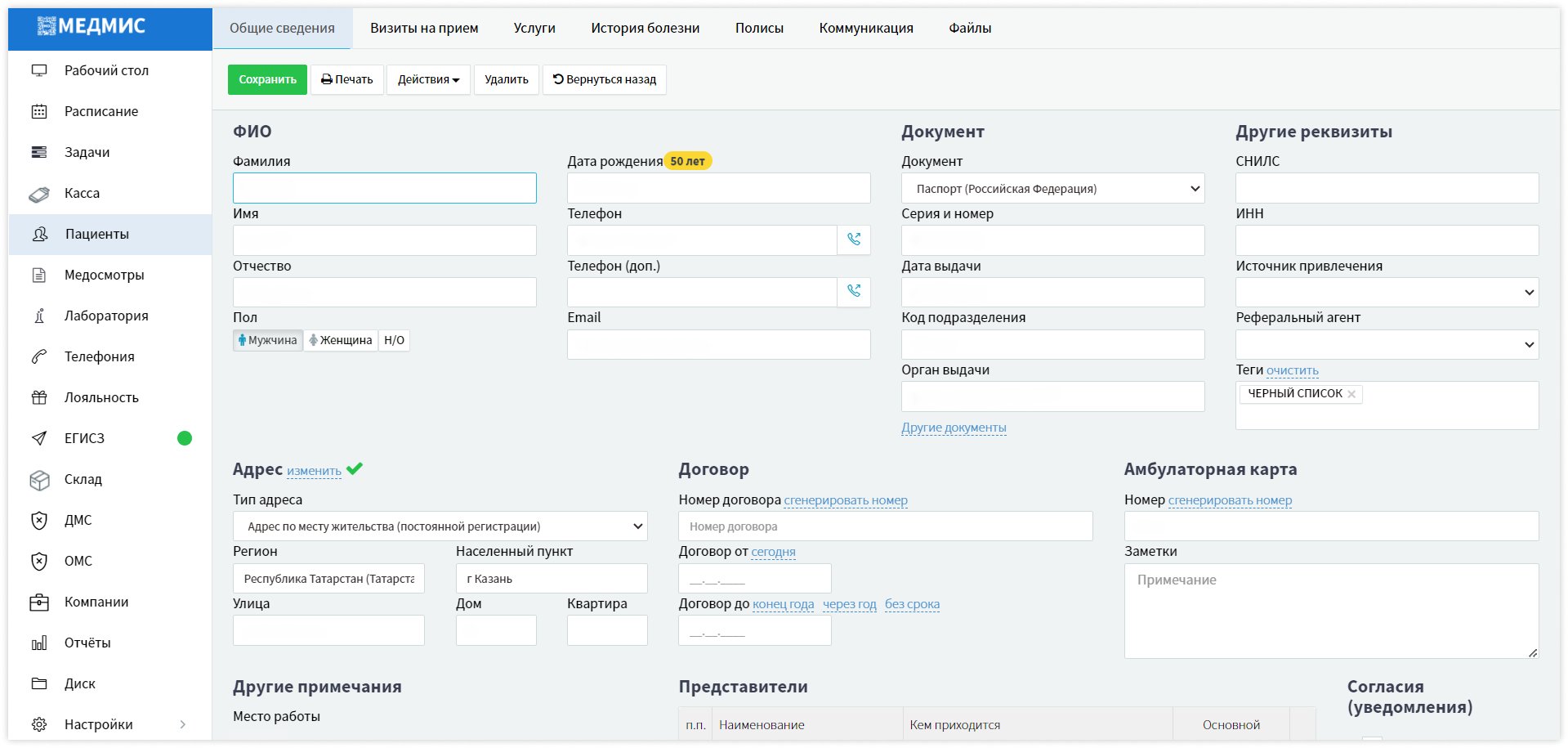1568x748 pixels.
Task: Choose the Н/О gender option
Action: click(x=394, y=340)
